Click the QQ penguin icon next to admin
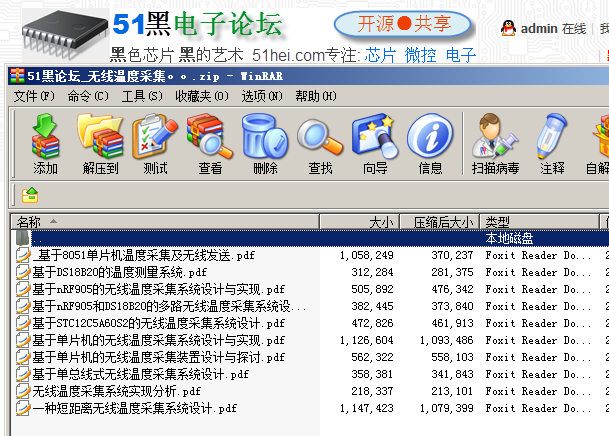 tap(508, 28)
